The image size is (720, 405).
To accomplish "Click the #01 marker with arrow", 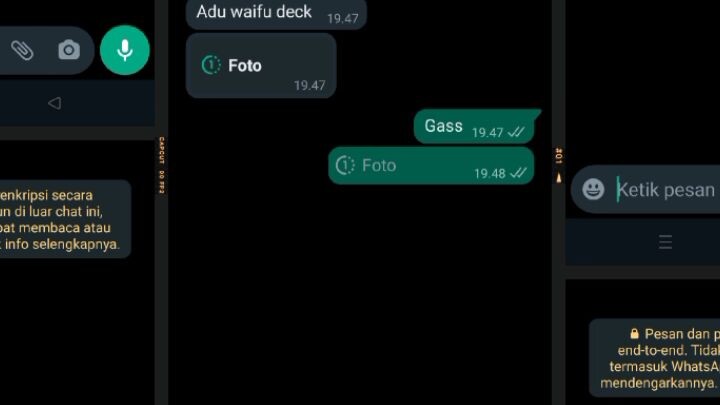I will click(559, 165).
